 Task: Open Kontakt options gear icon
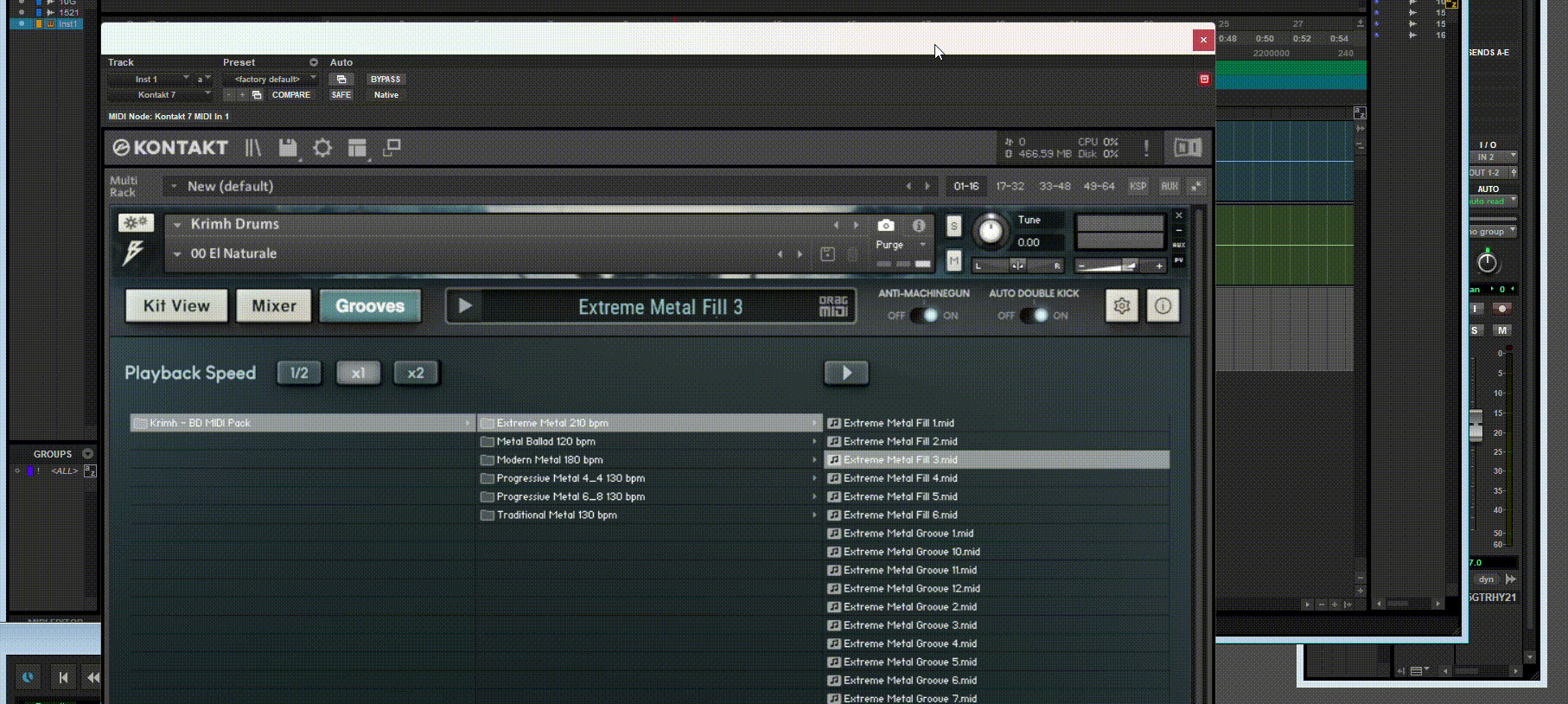click(322, 148)
